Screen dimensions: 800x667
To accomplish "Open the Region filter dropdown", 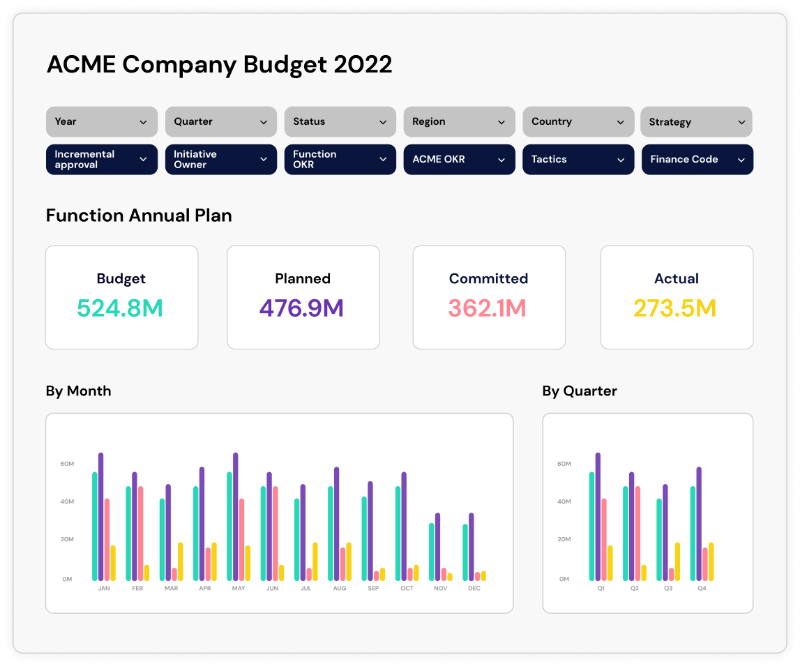I will [459, 121].
